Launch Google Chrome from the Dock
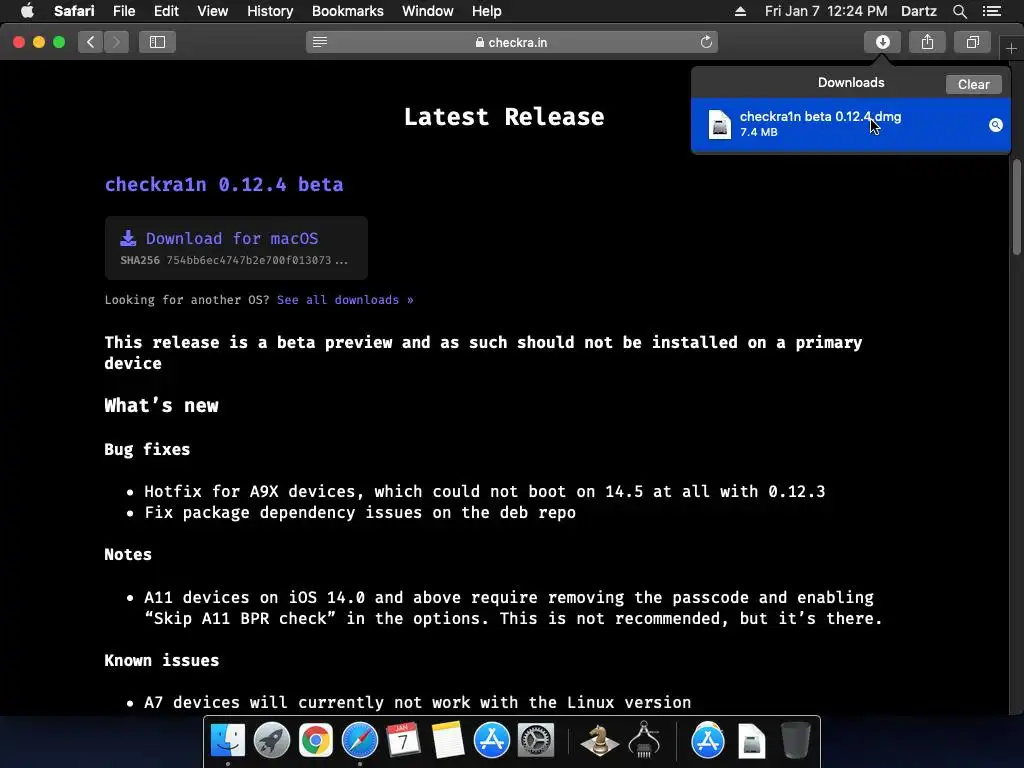 (315, 740)
